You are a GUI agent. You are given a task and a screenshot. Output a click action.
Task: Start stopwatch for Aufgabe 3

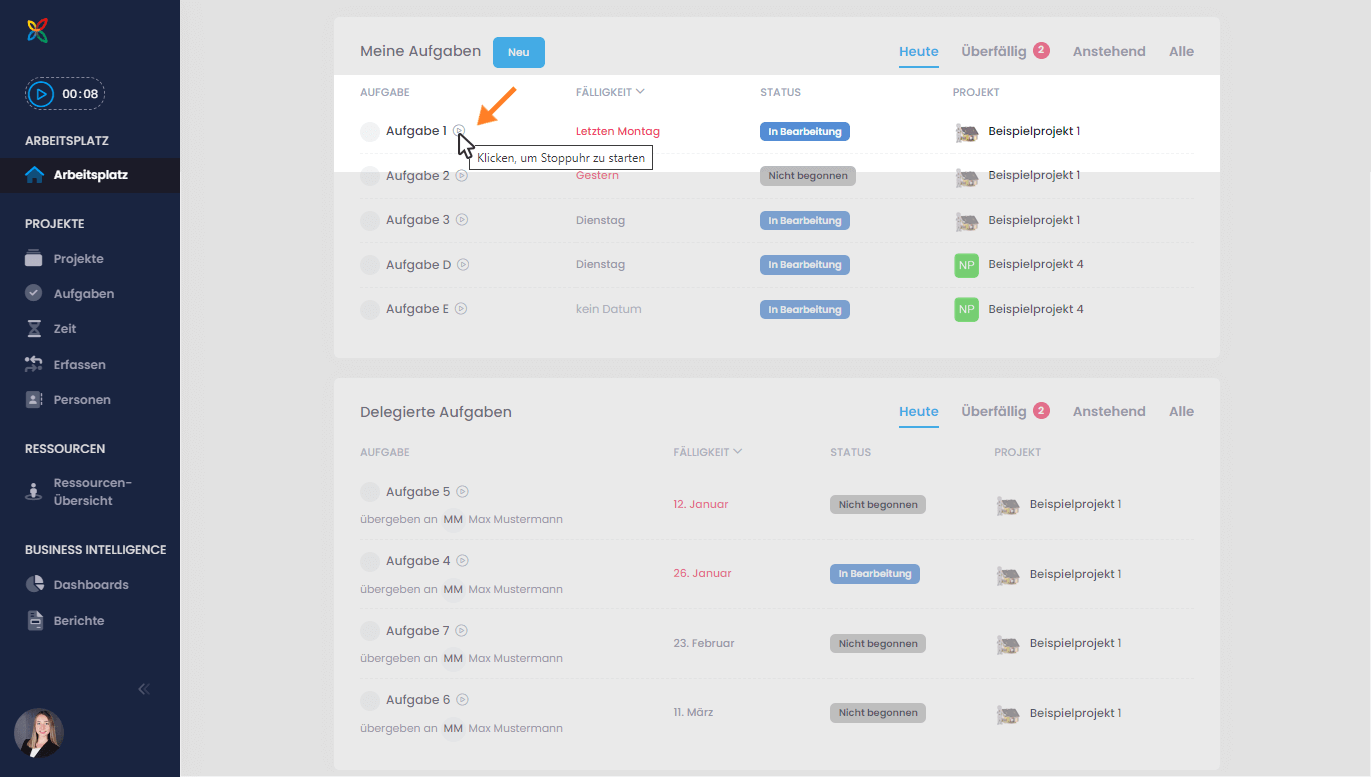(x=462, y=220)
